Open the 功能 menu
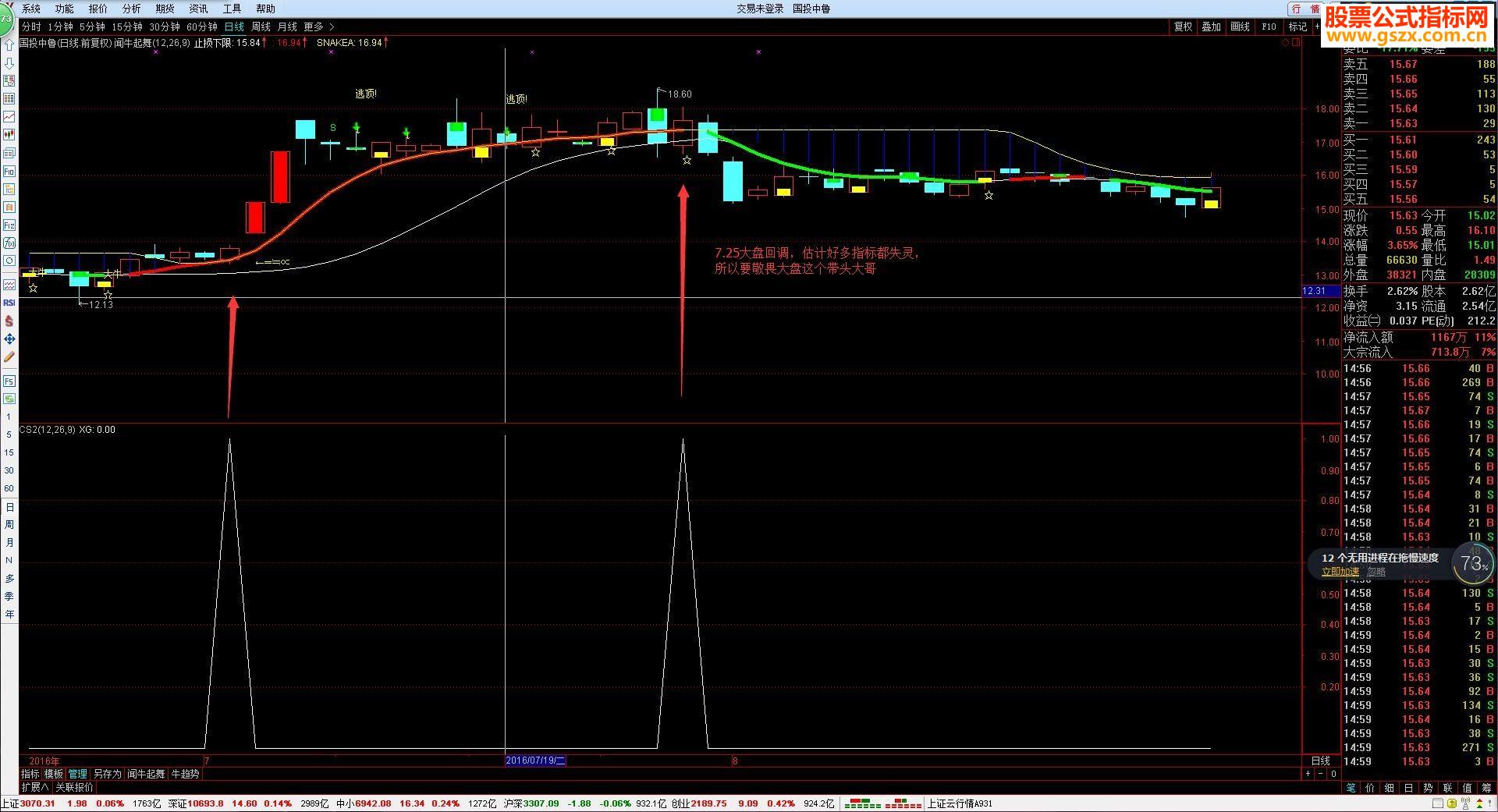The width and height of the screenshot is (1498, 812). coord(65,9)
